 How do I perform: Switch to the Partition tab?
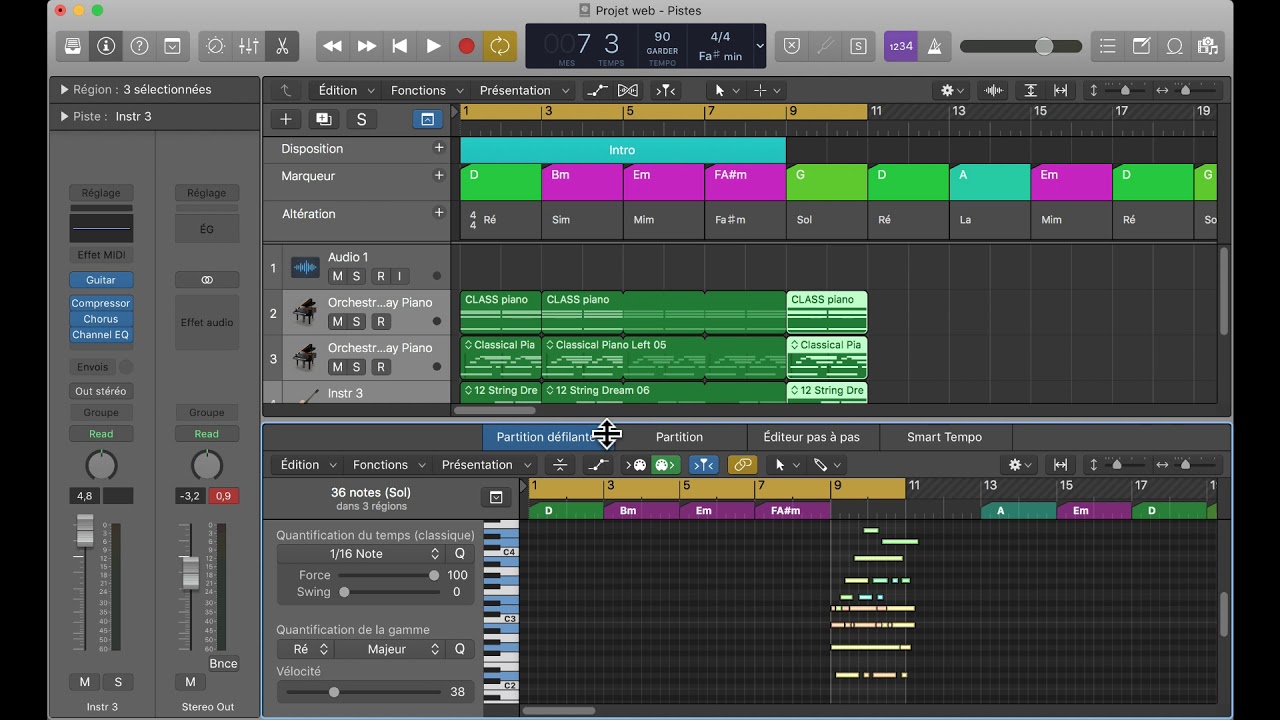point(679,437)
